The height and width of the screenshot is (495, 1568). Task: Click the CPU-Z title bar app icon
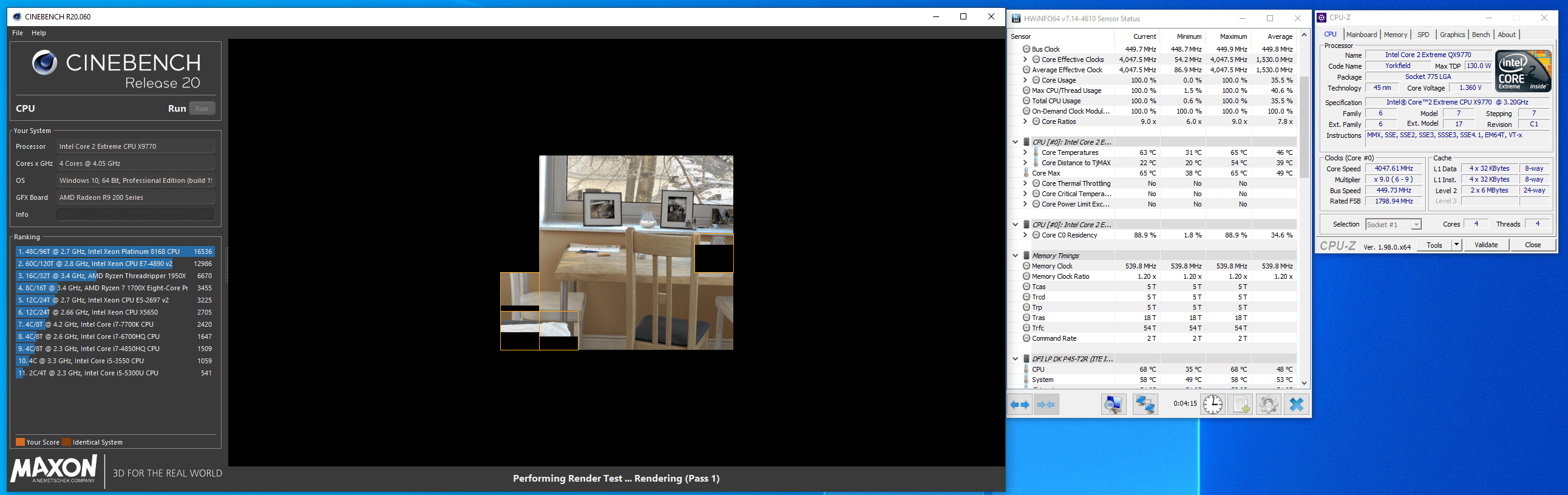1322,18
